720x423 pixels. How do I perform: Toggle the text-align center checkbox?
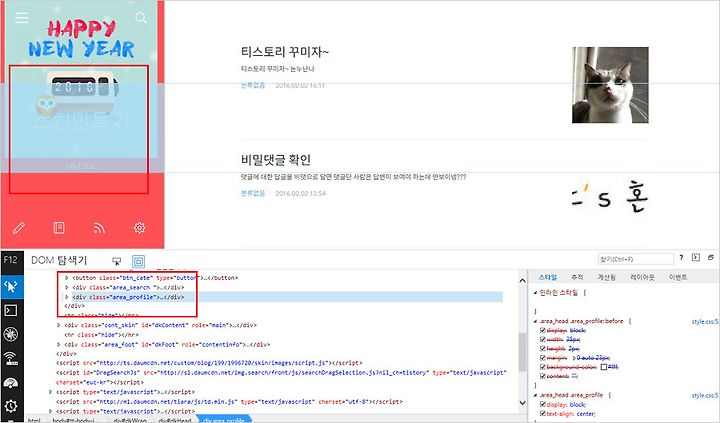pos(543,414)
